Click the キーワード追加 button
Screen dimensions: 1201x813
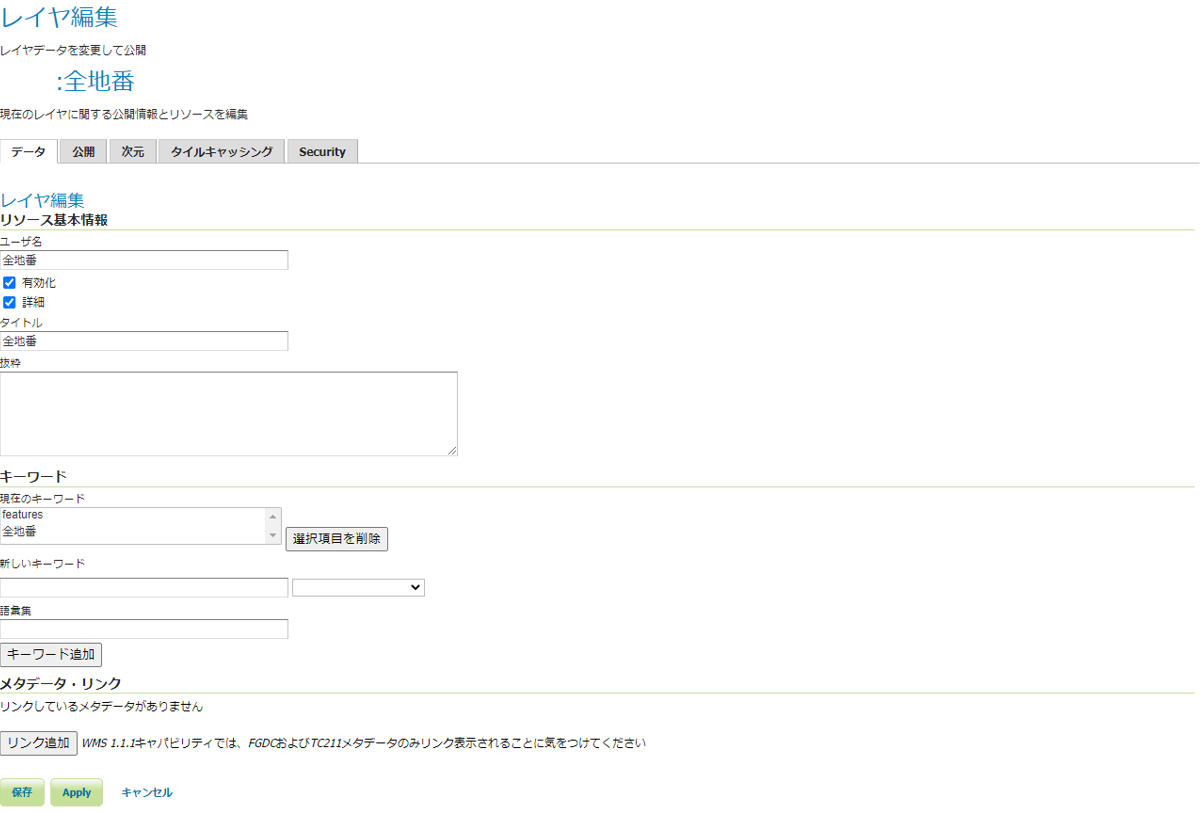coord(51,655)
